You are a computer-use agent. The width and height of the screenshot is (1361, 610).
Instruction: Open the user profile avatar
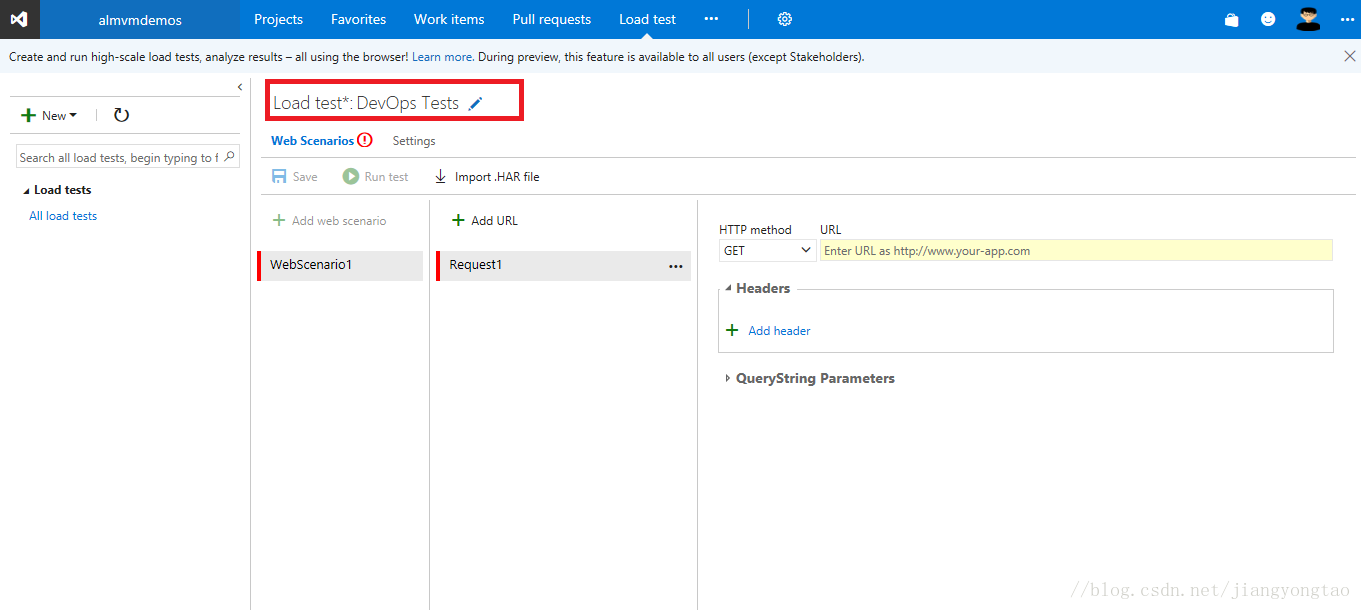point(1308,18)
